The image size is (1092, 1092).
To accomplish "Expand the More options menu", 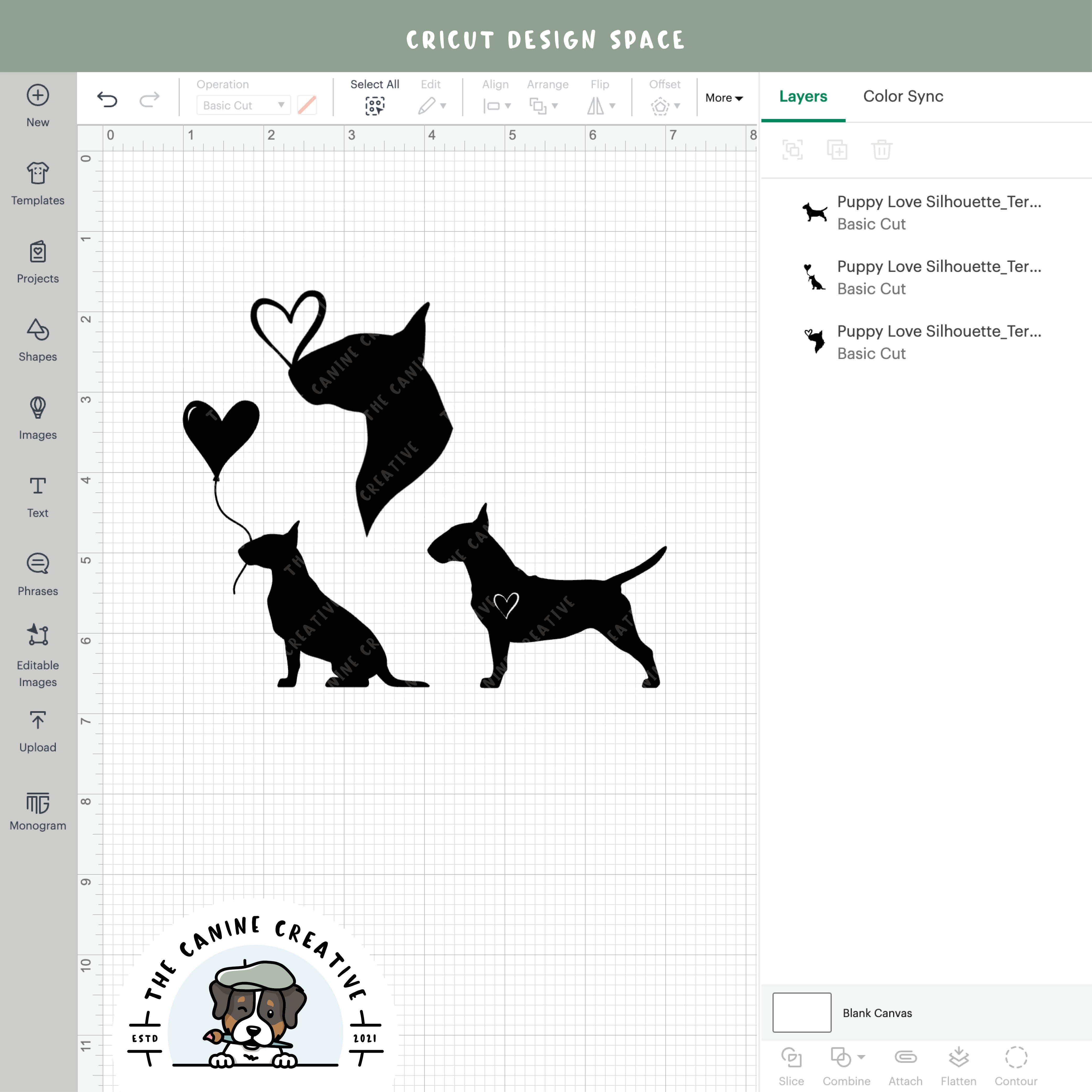I will tap(724, 98).
